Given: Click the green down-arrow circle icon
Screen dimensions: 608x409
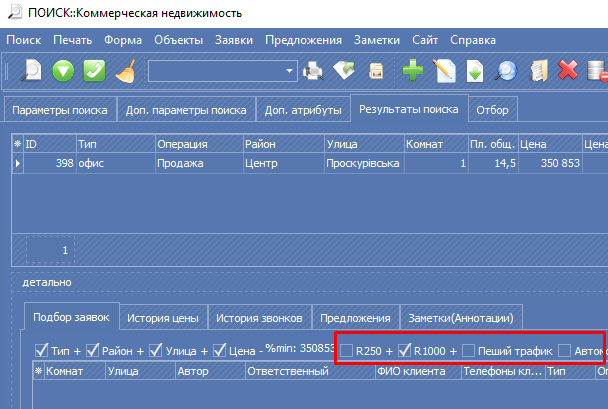Looking at the screenshot, I should 64,71.
